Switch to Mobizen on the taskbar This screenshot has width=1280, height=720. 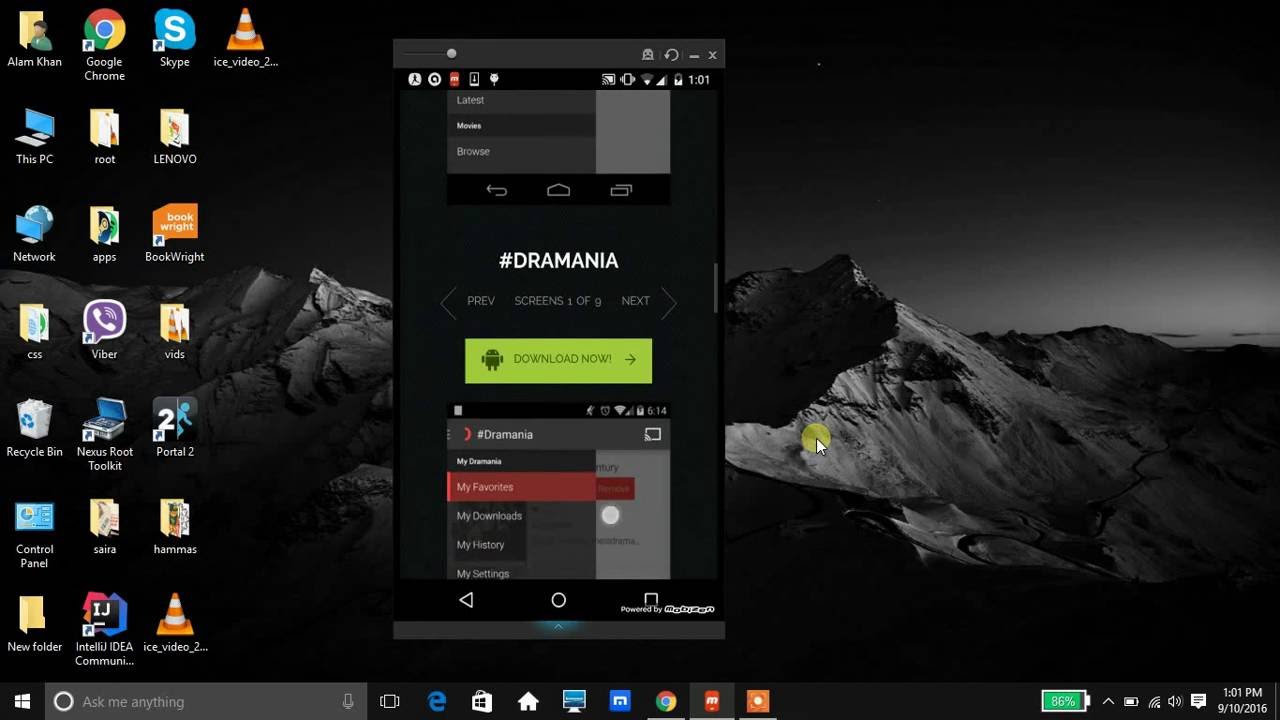[x=712, y=701]
